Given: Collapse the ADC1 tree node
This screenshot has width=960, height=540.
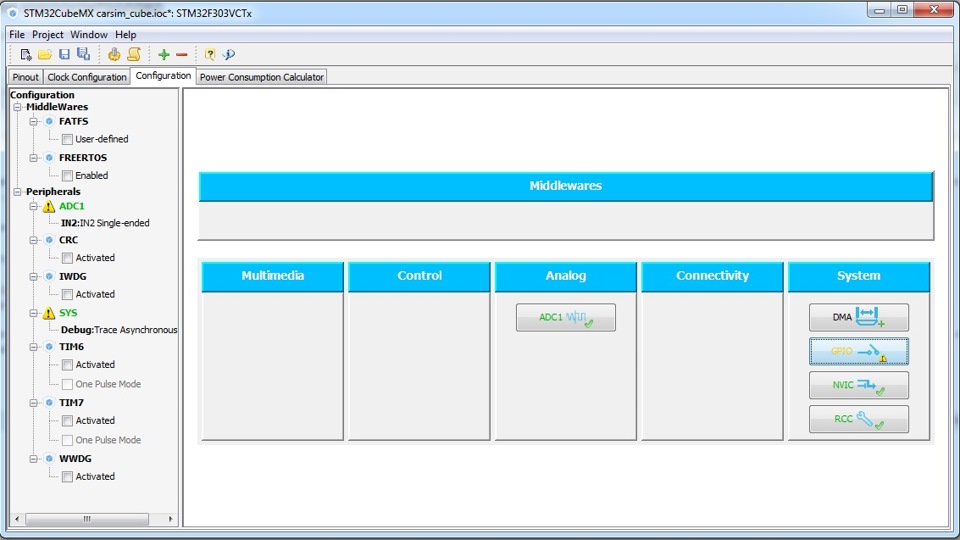Looking at the screenshot, I should point(34,206).
